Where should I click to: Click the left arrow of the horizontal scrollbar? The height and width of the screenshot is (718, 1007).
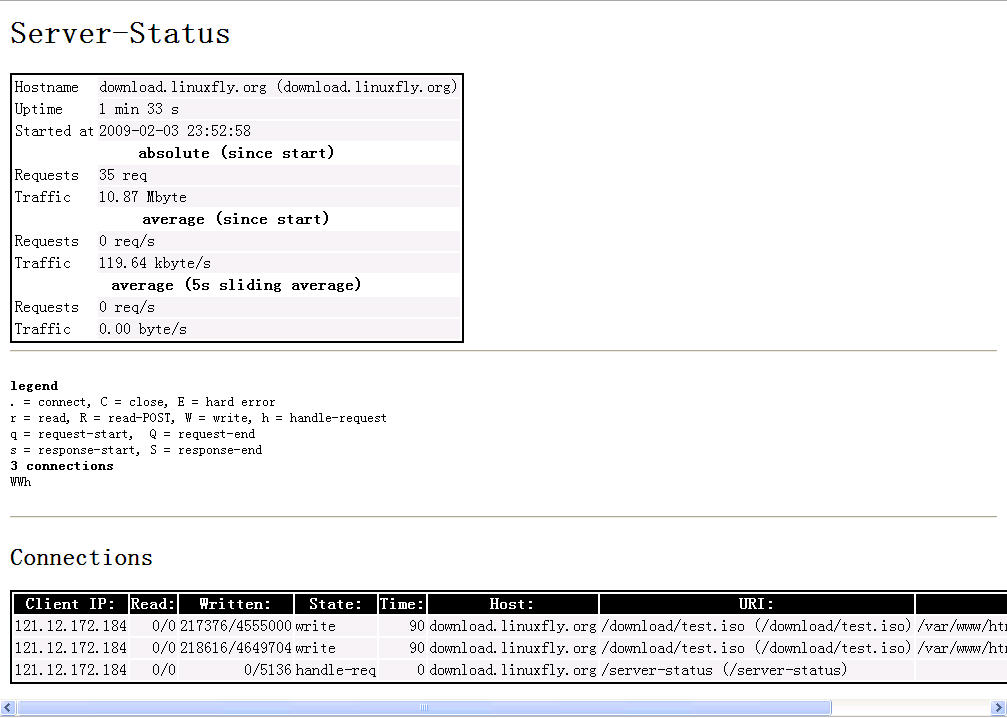click(8, 708)
